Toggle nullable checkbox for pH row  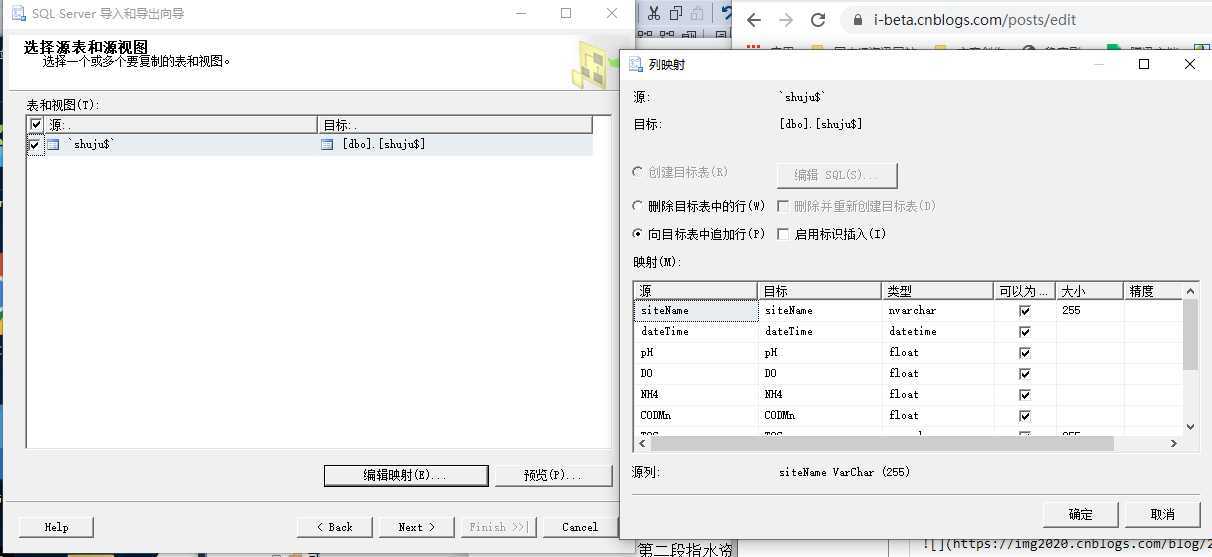click(x=1024, y=353)
